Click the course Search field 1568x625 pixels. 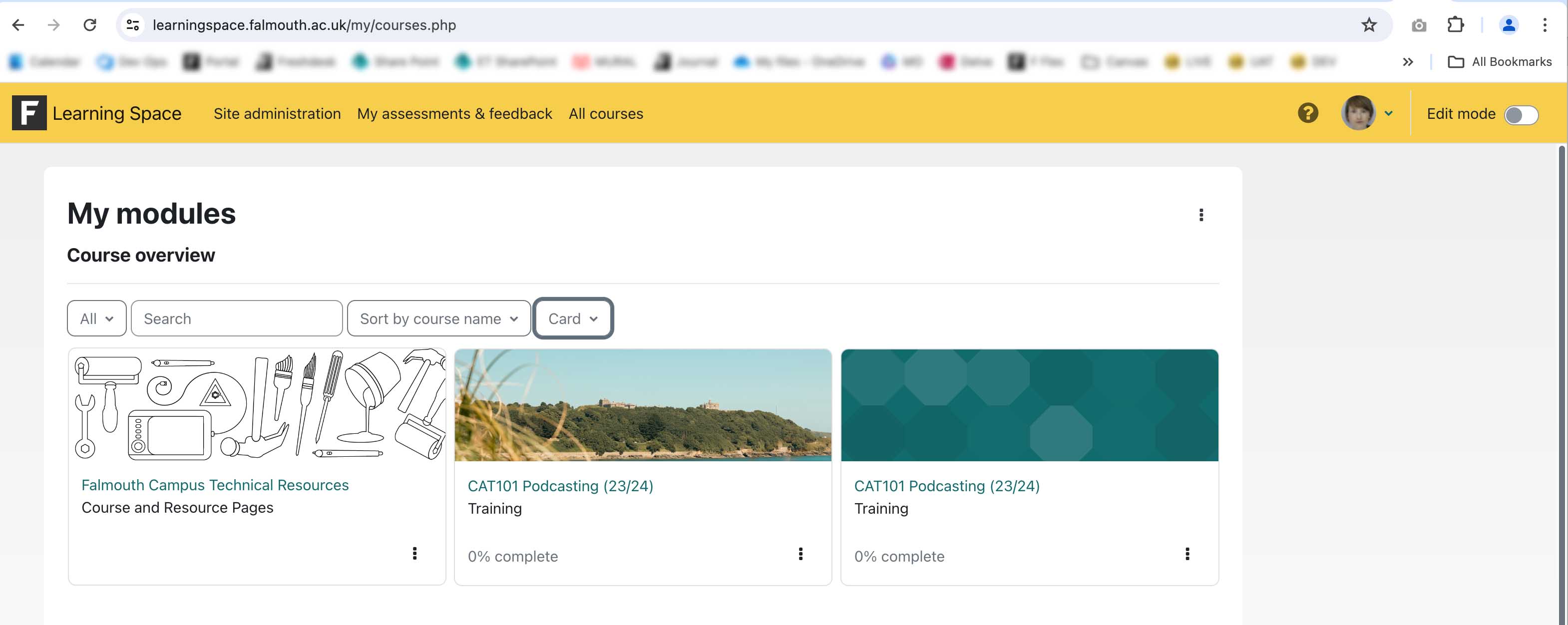click(236, 318)
